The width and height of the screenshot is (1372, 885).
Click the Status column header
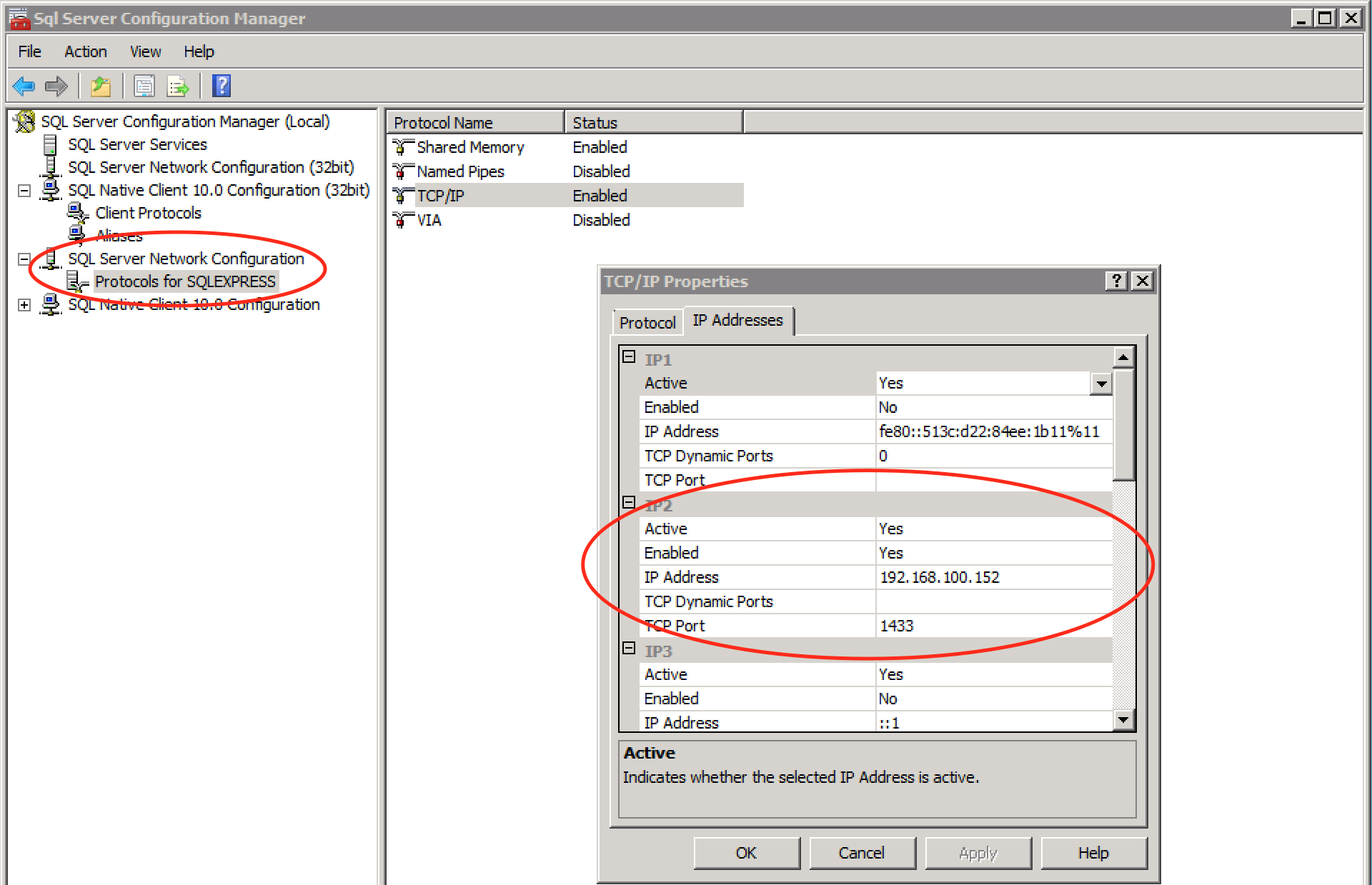click(x=654, y=123)
